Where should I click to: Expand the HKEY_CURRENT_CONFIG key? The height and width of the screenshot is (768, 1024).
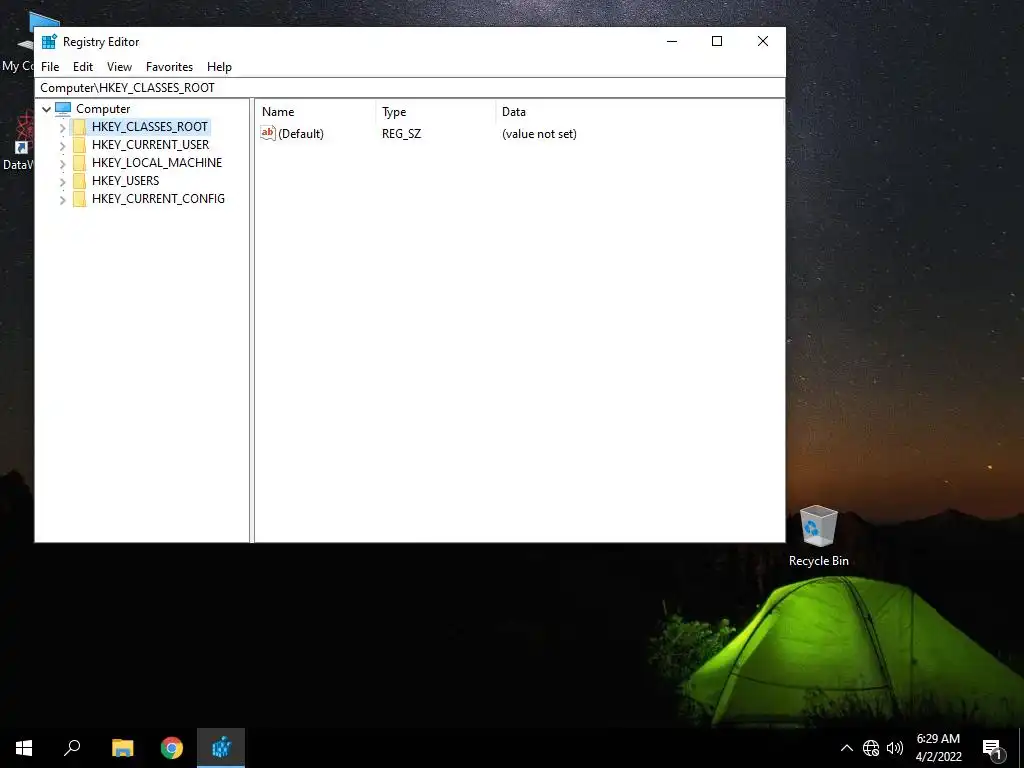click(63, 200)
